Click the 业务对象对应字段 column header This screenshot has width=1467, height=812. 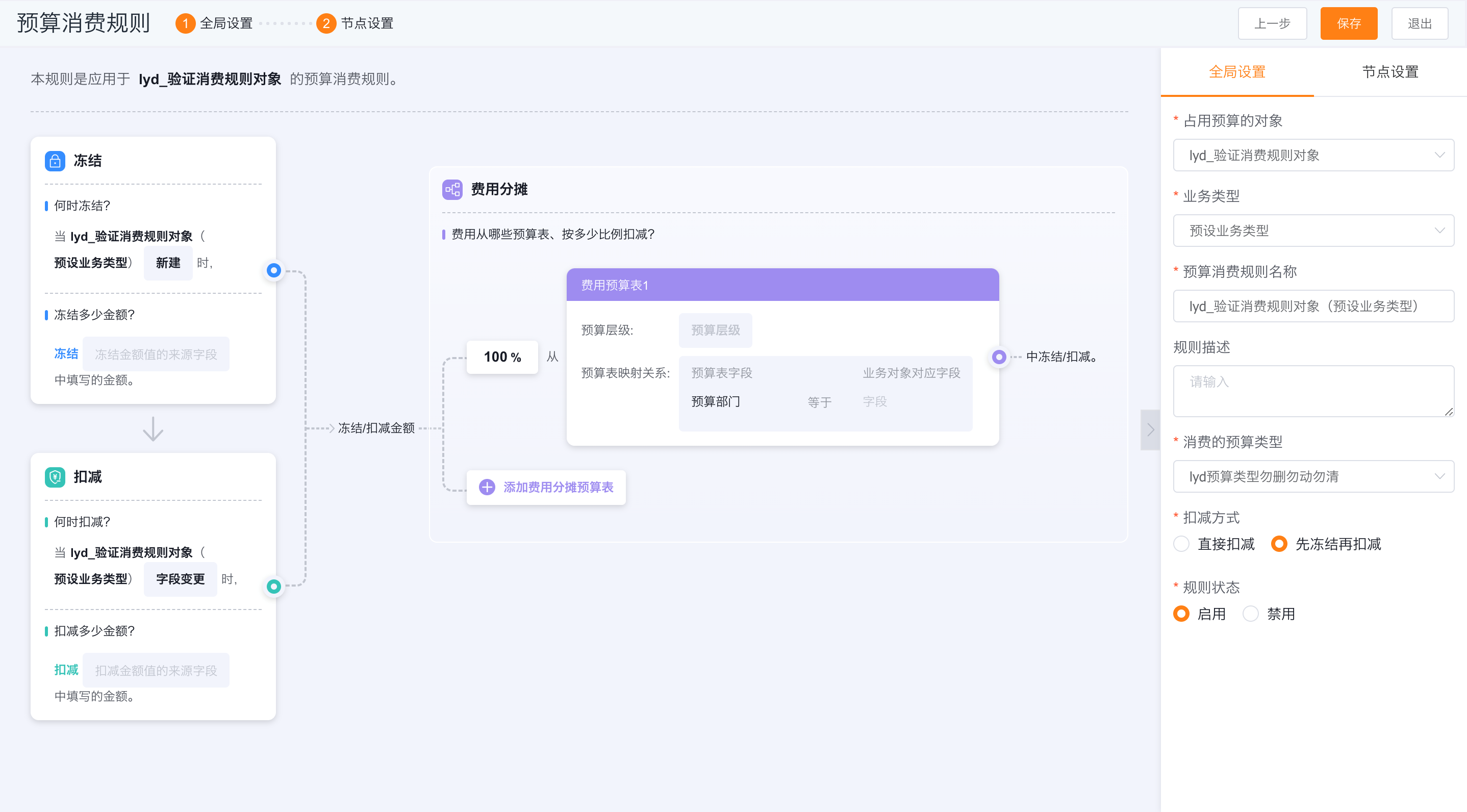pos(911,373)
